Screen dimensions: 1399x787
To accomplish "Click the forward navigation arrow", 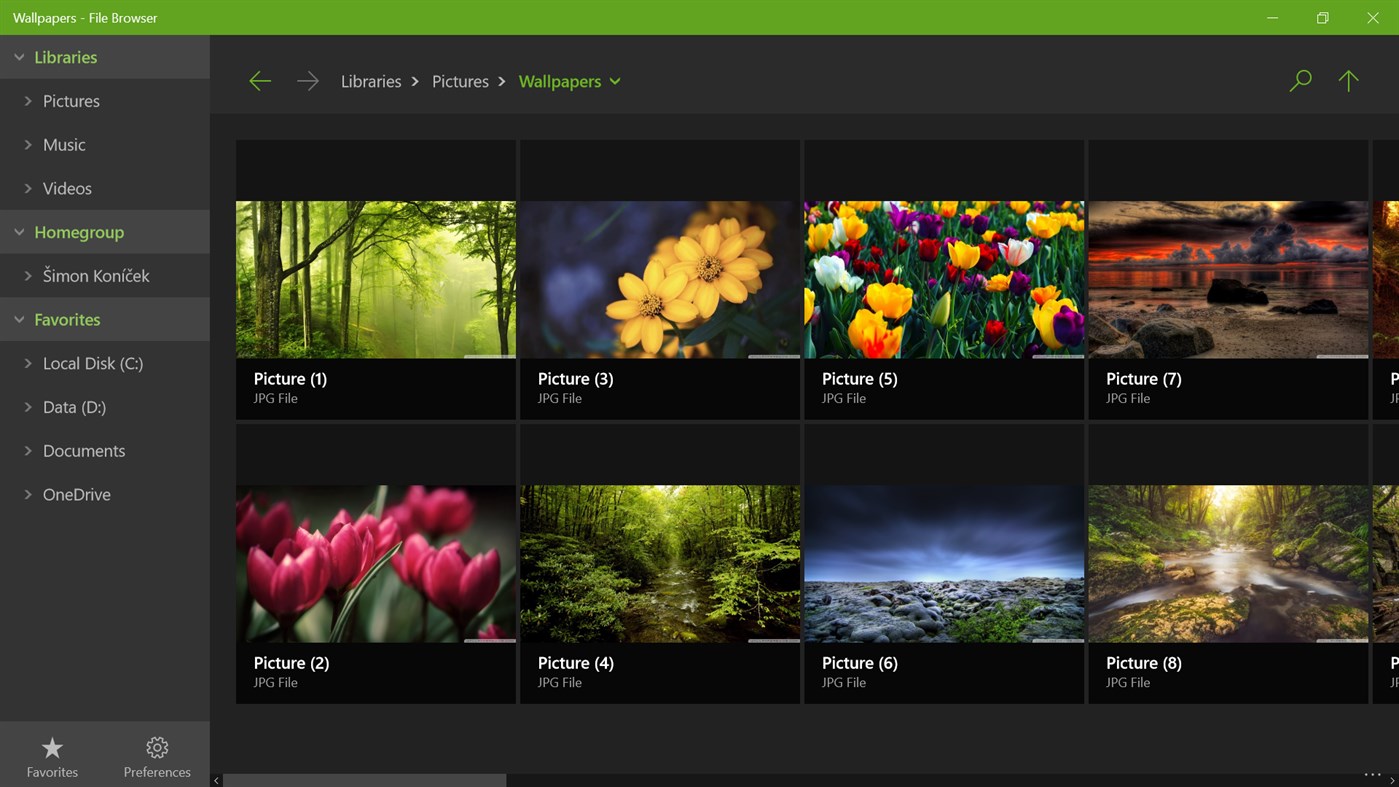I will (308, 80).
